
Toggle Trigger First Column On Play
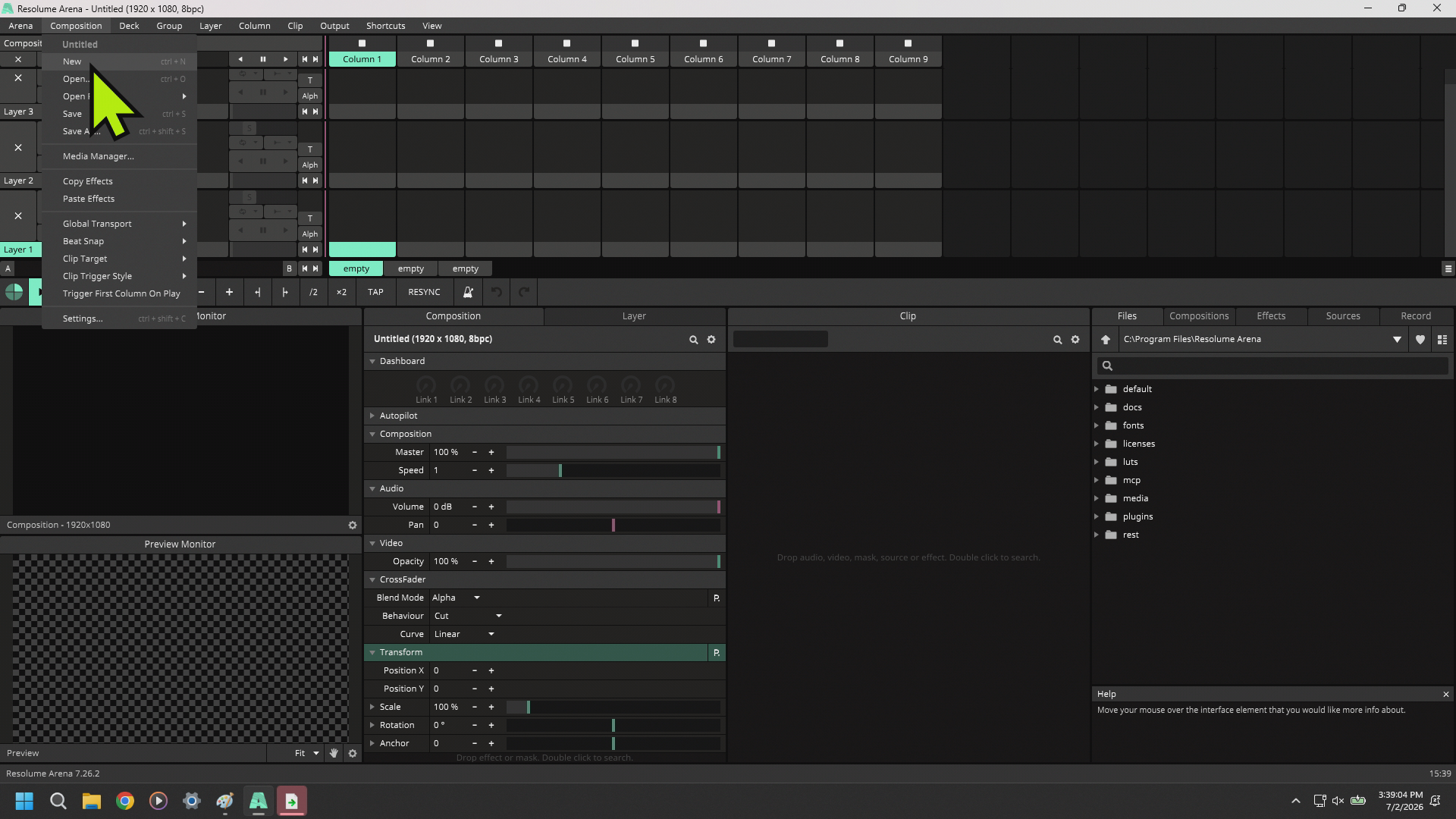coord(121,293)
